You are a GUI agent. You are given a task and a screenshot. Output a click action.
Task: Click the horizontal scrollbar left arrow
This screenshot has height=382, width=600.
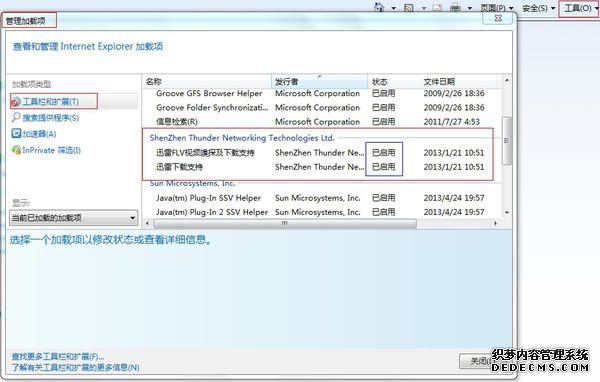(148, 223)
